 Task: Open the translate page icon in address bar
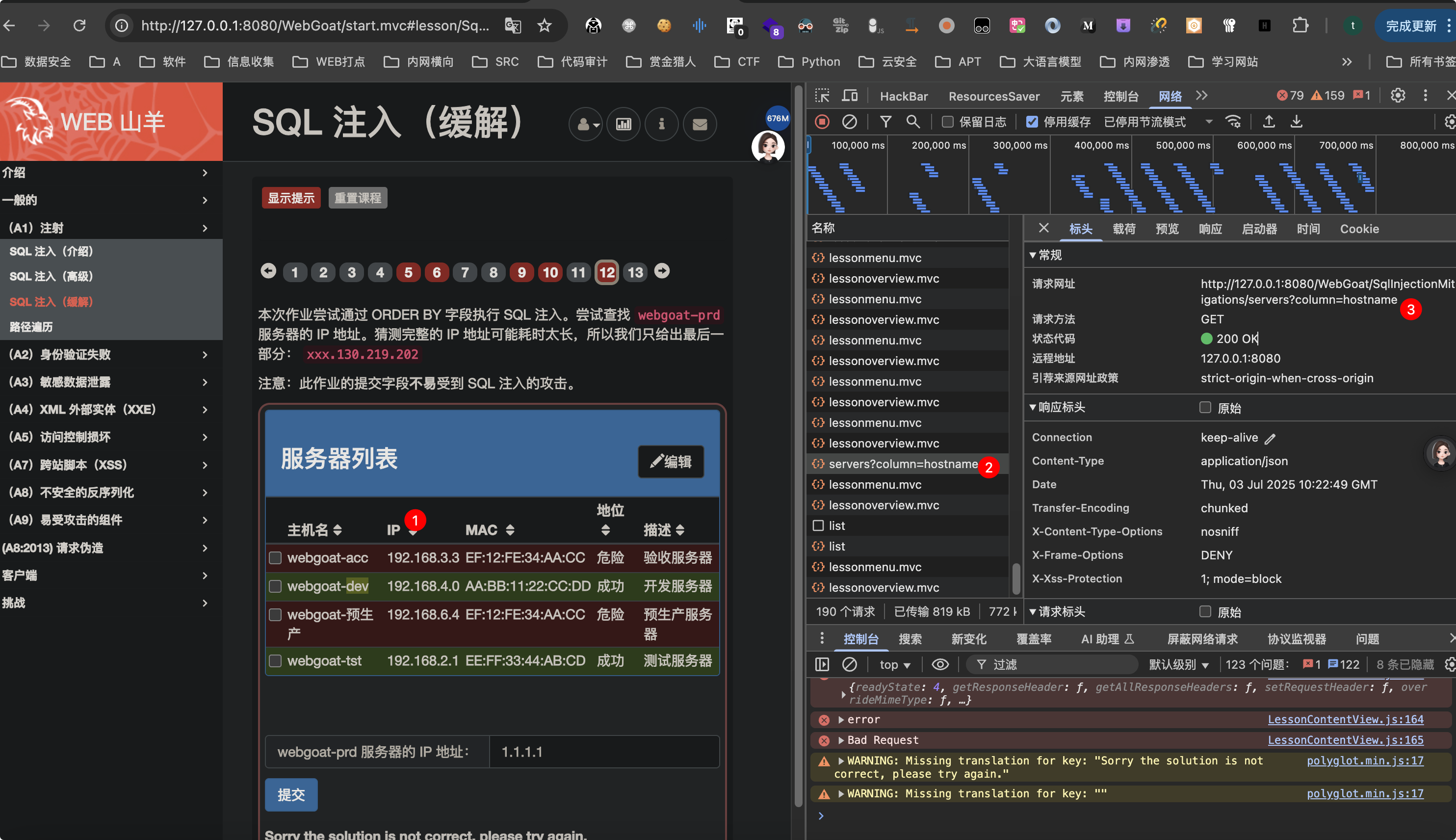click(x=513, y=26)
